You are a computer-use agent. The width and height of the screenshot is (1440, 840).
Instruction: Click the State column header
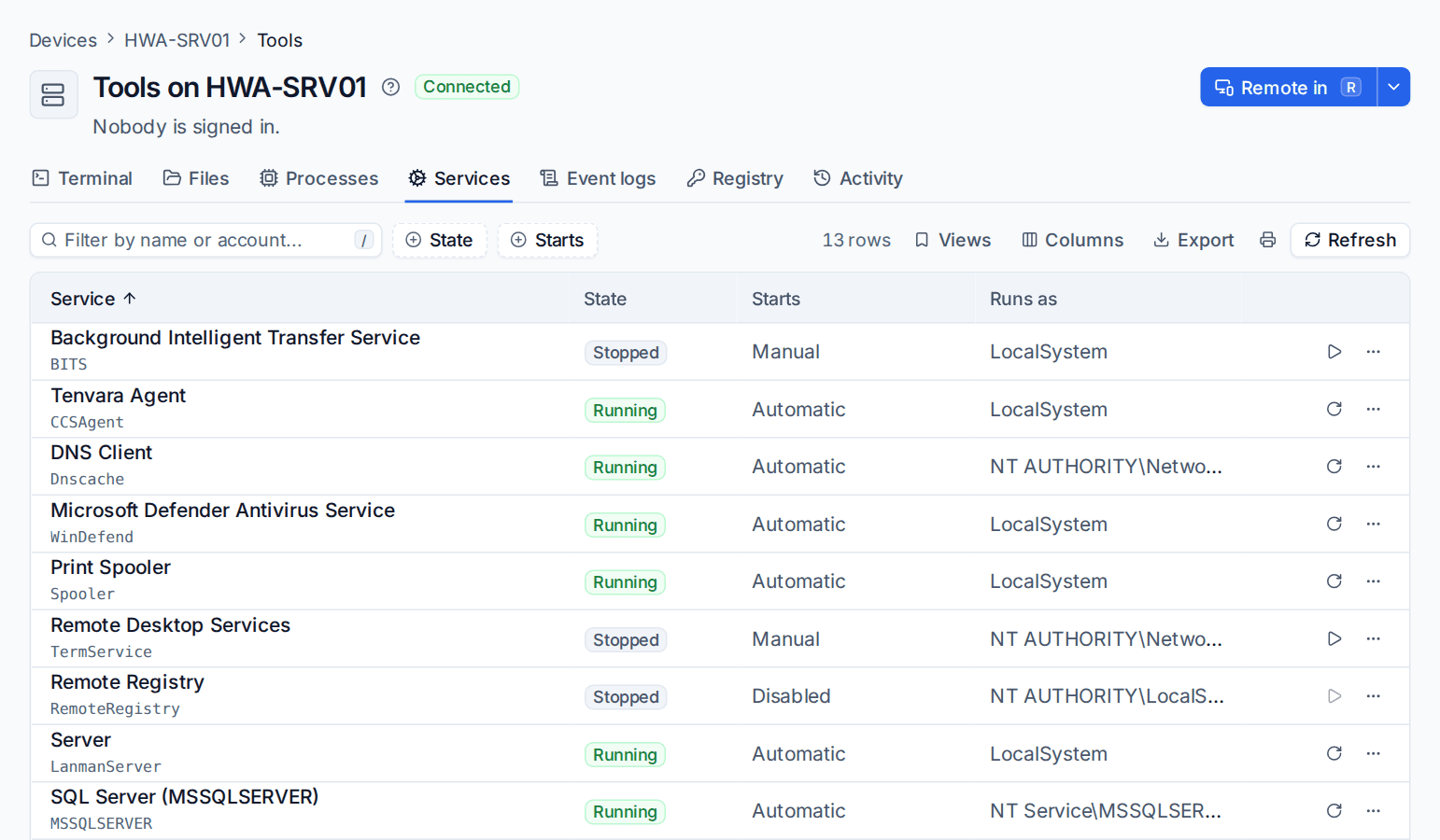pyautogui.click(x=605, y=299)
